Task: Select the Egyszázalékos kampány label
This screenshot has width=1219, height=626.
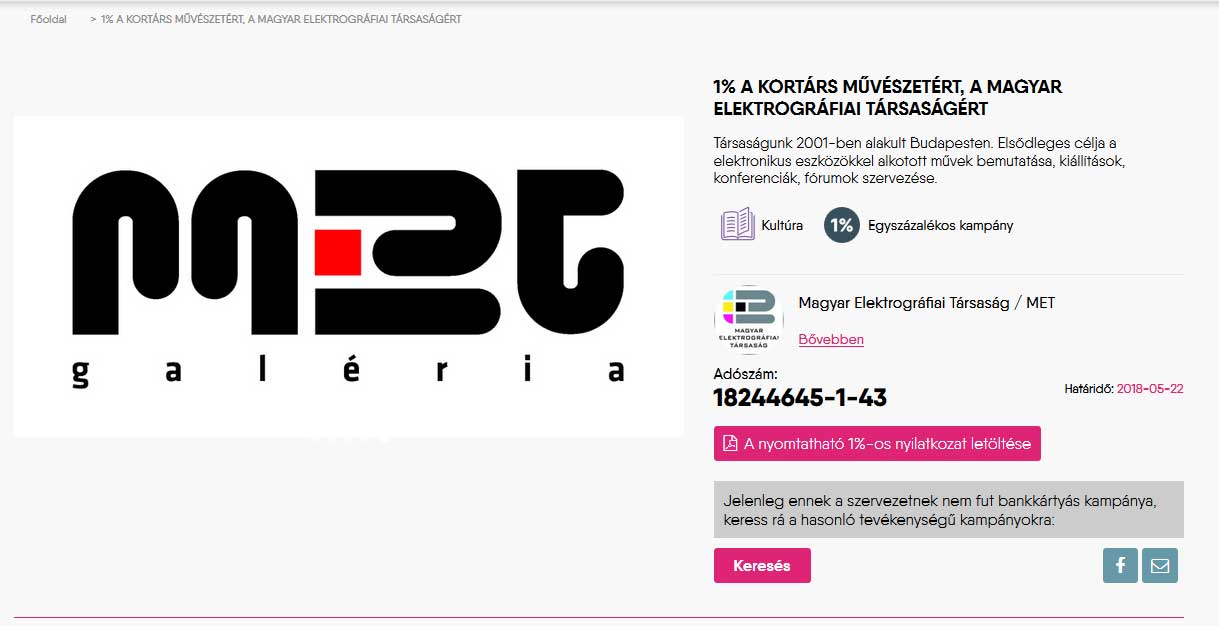Action: pyautogui.click(x=941, y=225)
